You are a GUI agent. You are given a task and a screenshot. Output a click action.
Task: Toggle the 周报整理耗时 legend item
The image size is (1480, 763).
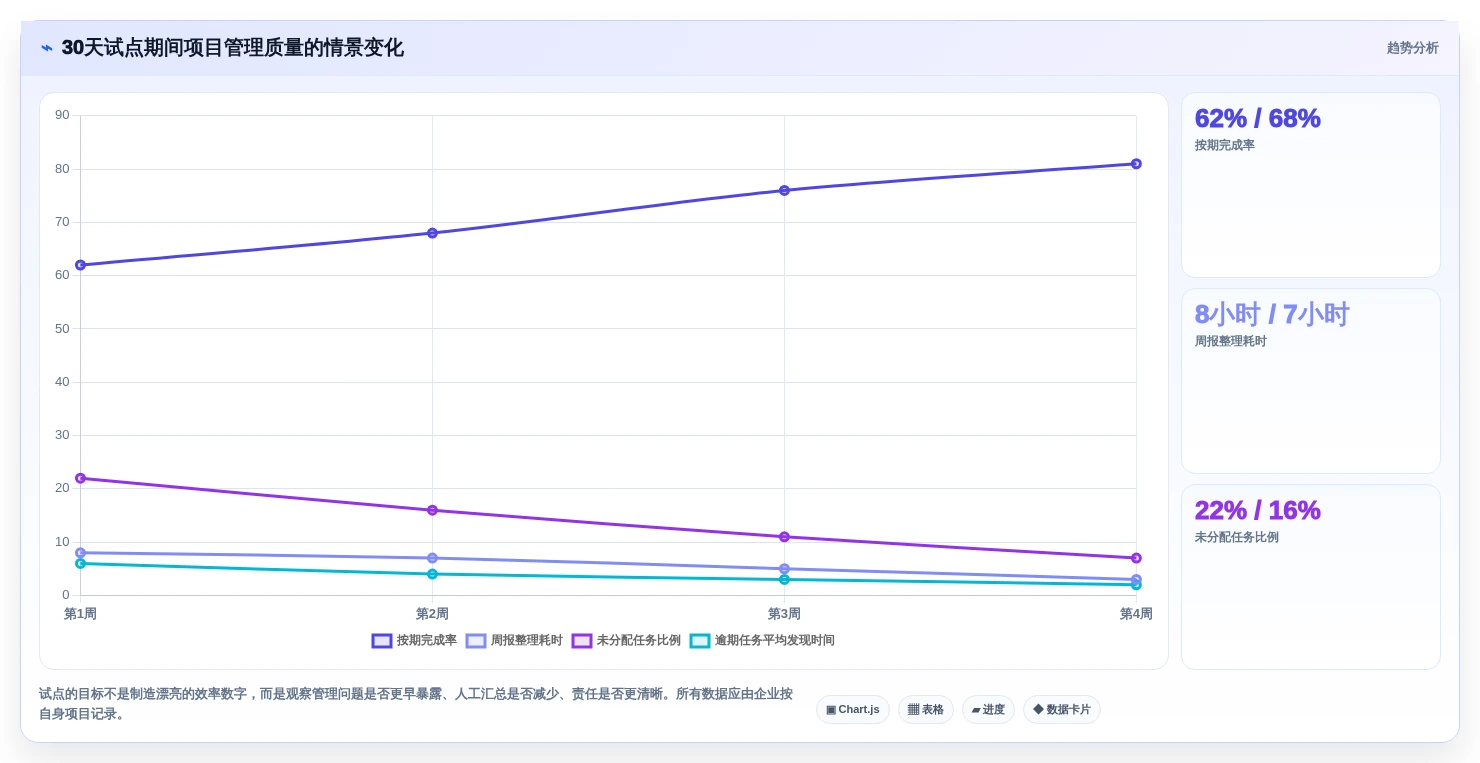tap(514, 641)
